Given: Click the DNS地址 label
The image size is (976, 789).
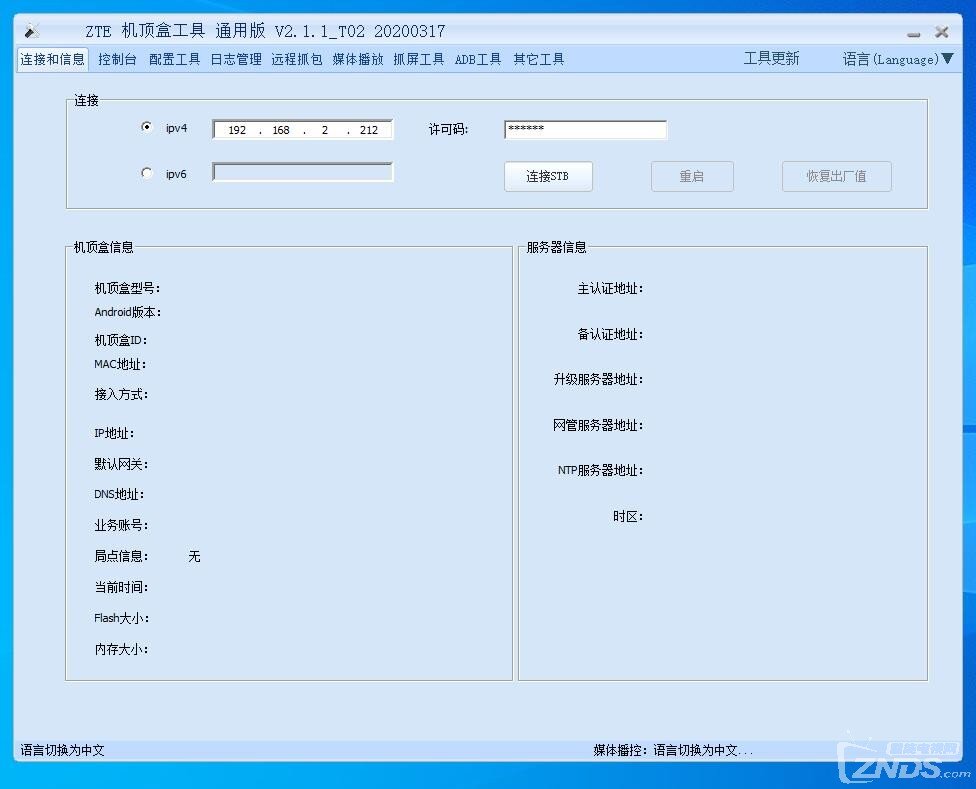Looking at the screenshot, I should pos(119,495).
